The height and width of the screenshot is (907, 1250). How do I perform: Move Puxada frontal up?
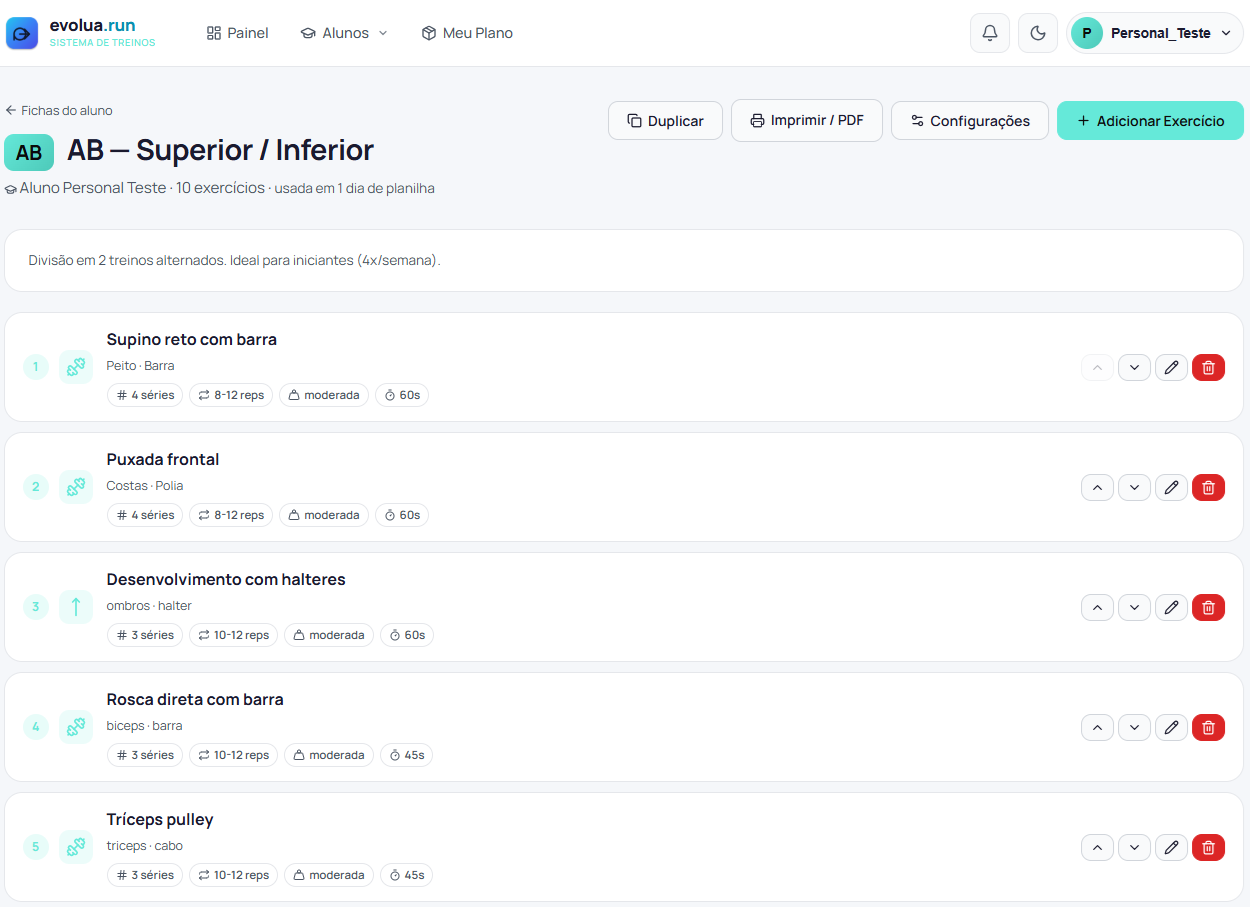[x=1097, y=487]
